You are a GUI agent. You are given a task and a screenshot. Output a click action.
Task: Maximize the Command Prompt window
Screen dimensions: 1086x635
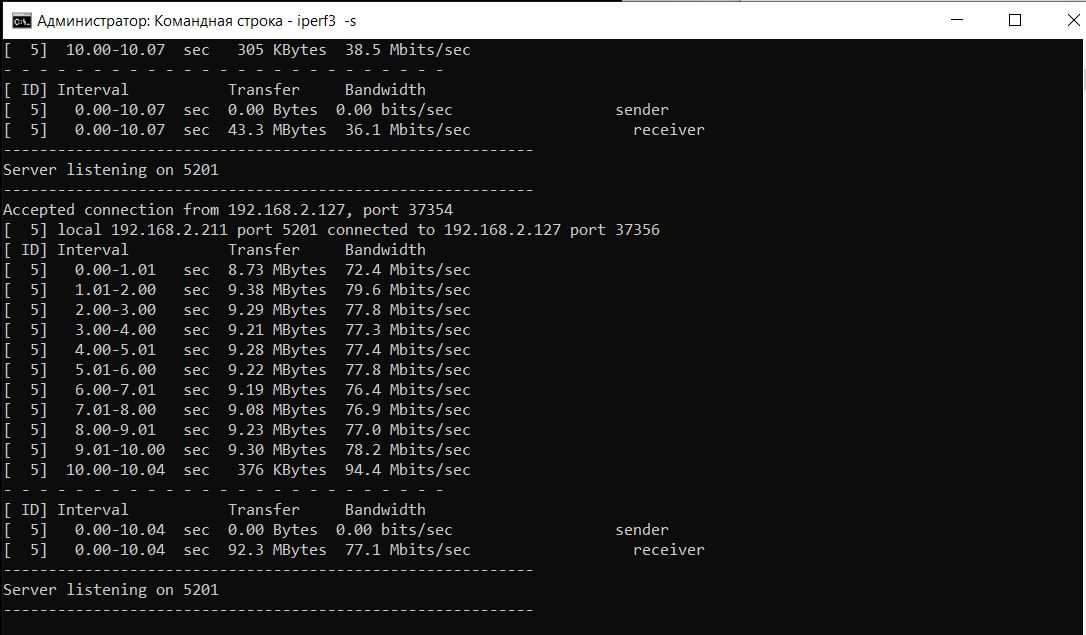pyautogui.click(x=1014, y=20)
